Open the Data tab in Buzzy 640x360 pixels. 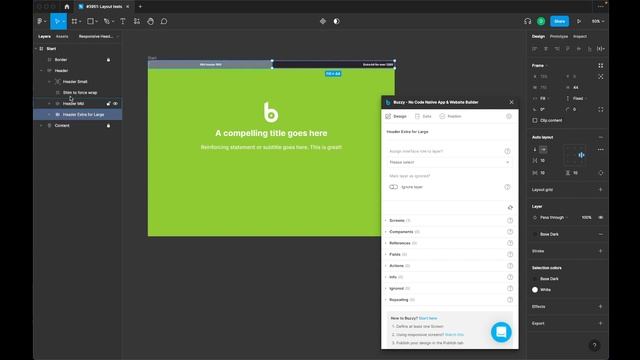pyautogui.click(x=423, y=116)
